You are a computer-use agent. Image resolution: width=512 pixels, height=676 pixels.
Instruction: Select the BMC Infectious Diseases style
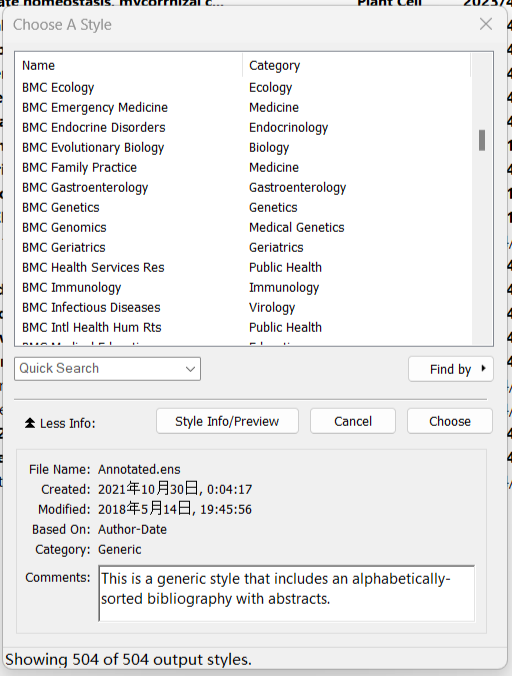243,307
